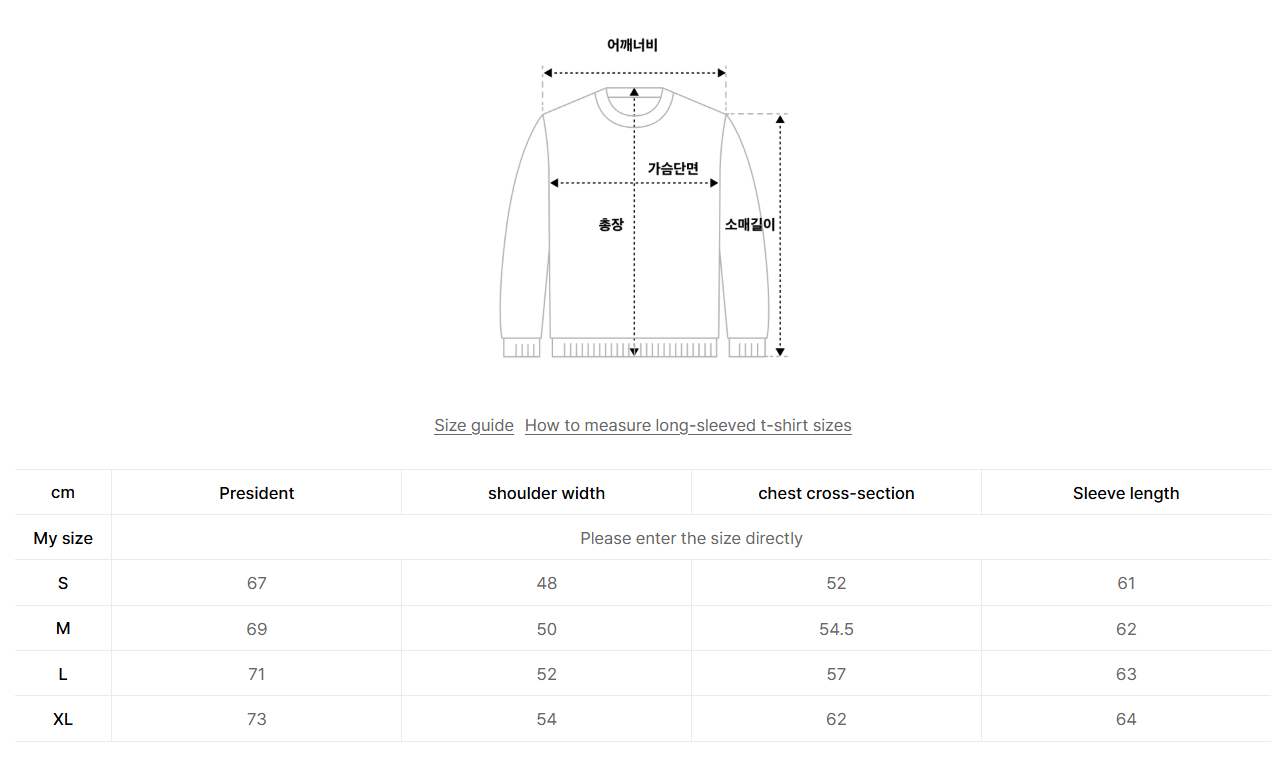The height and width of the screenshot is (758, 1288).
Task: Click the 54.5 chest value for M
Action: [836, 629]
